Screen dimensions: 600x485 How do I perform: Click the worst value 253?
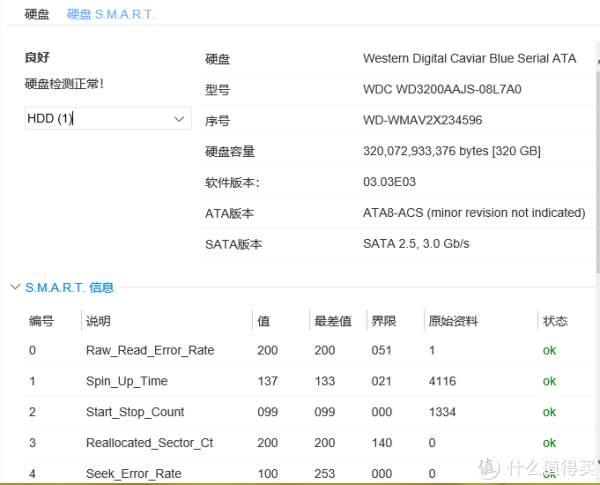click(x=324, y=474)
